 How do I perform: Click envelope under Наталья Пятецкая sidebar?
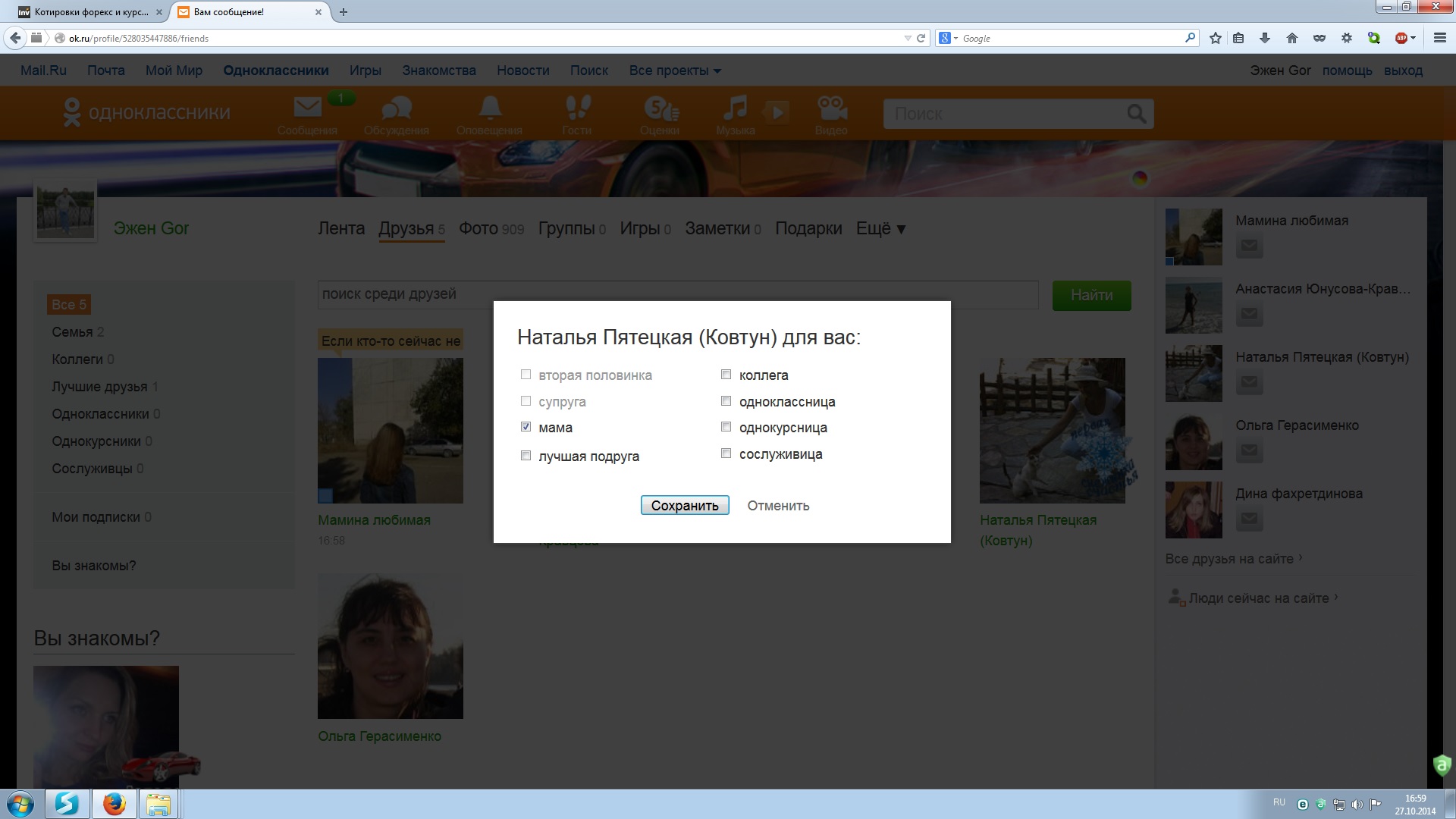point(1249,383)
